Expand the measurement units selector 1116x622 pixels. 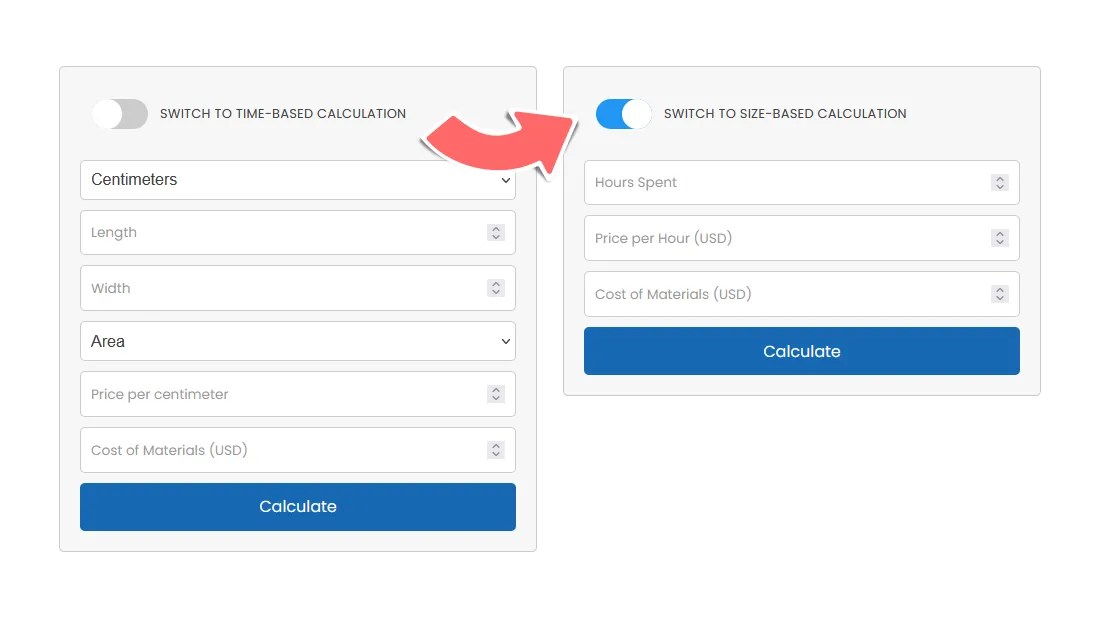[297, 180]
